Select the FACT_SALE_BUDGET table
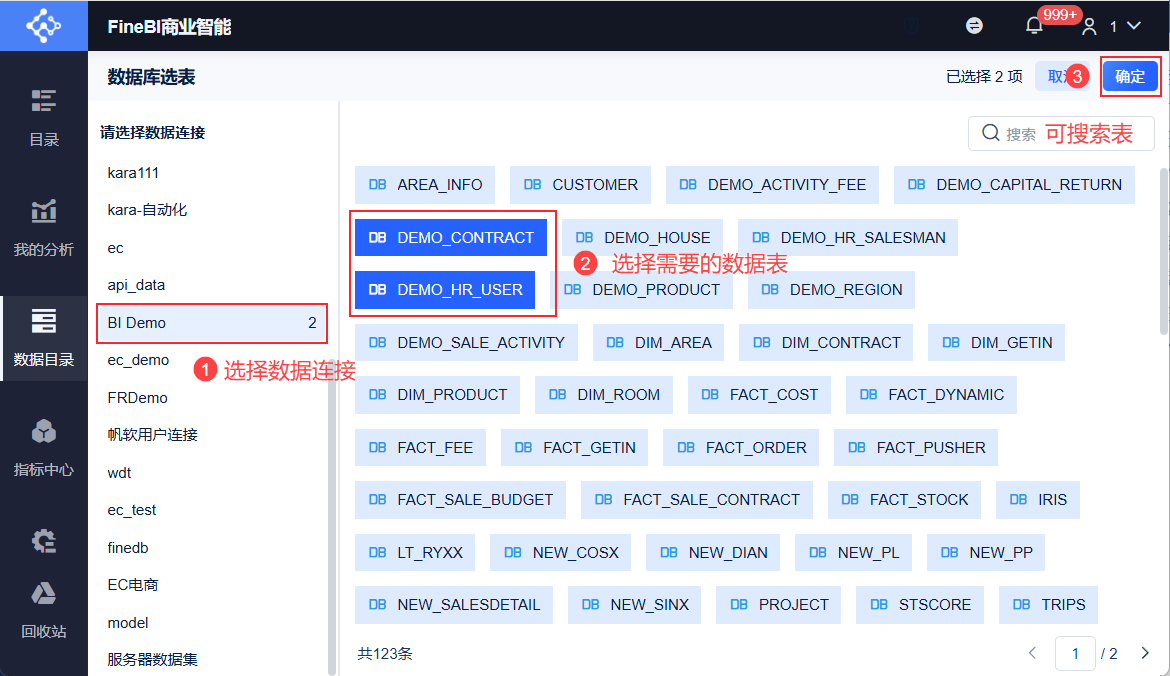Viewport: 1170px width, 676px height. [460, 500]
